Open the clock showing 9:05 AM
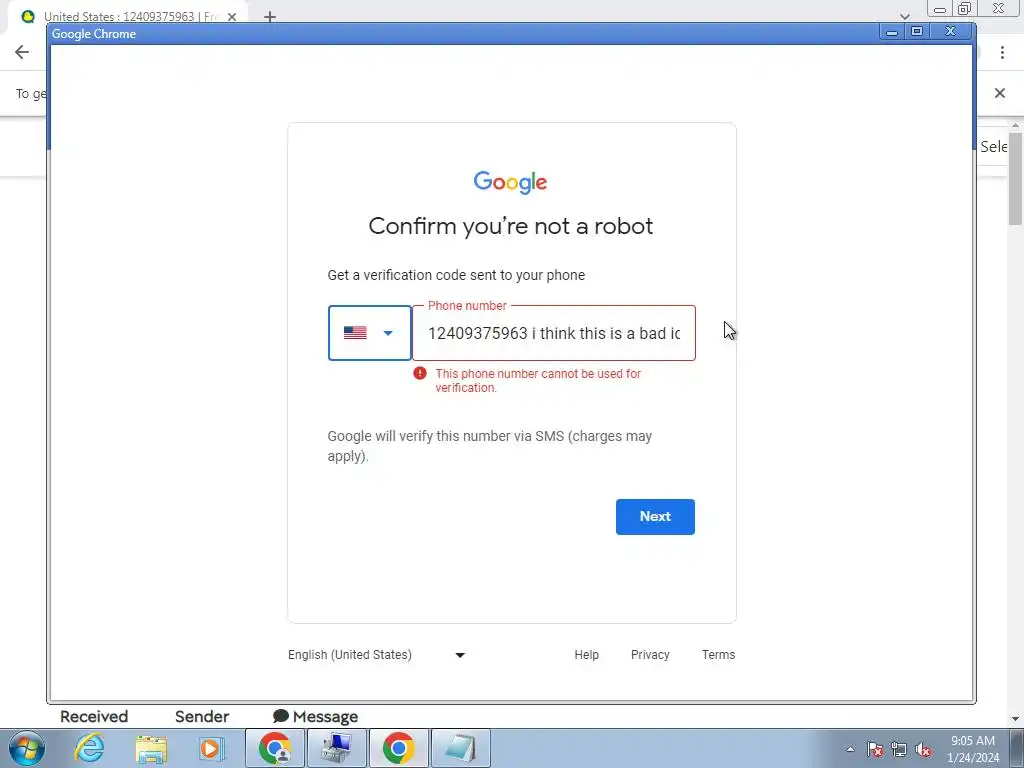Image resolution: width=1024 pixels, height=768 pixels. click(x=973, y=749)
